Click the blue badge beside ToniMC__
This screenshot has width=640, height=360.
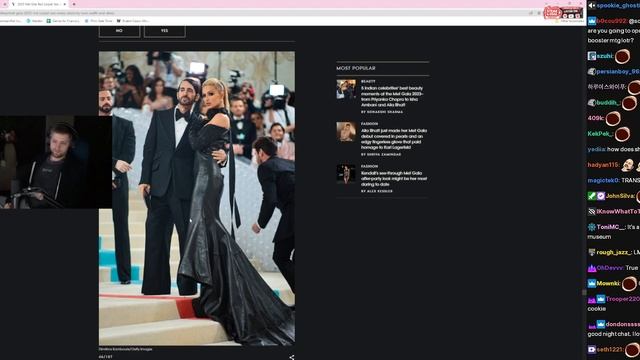(x=592, y=227)
